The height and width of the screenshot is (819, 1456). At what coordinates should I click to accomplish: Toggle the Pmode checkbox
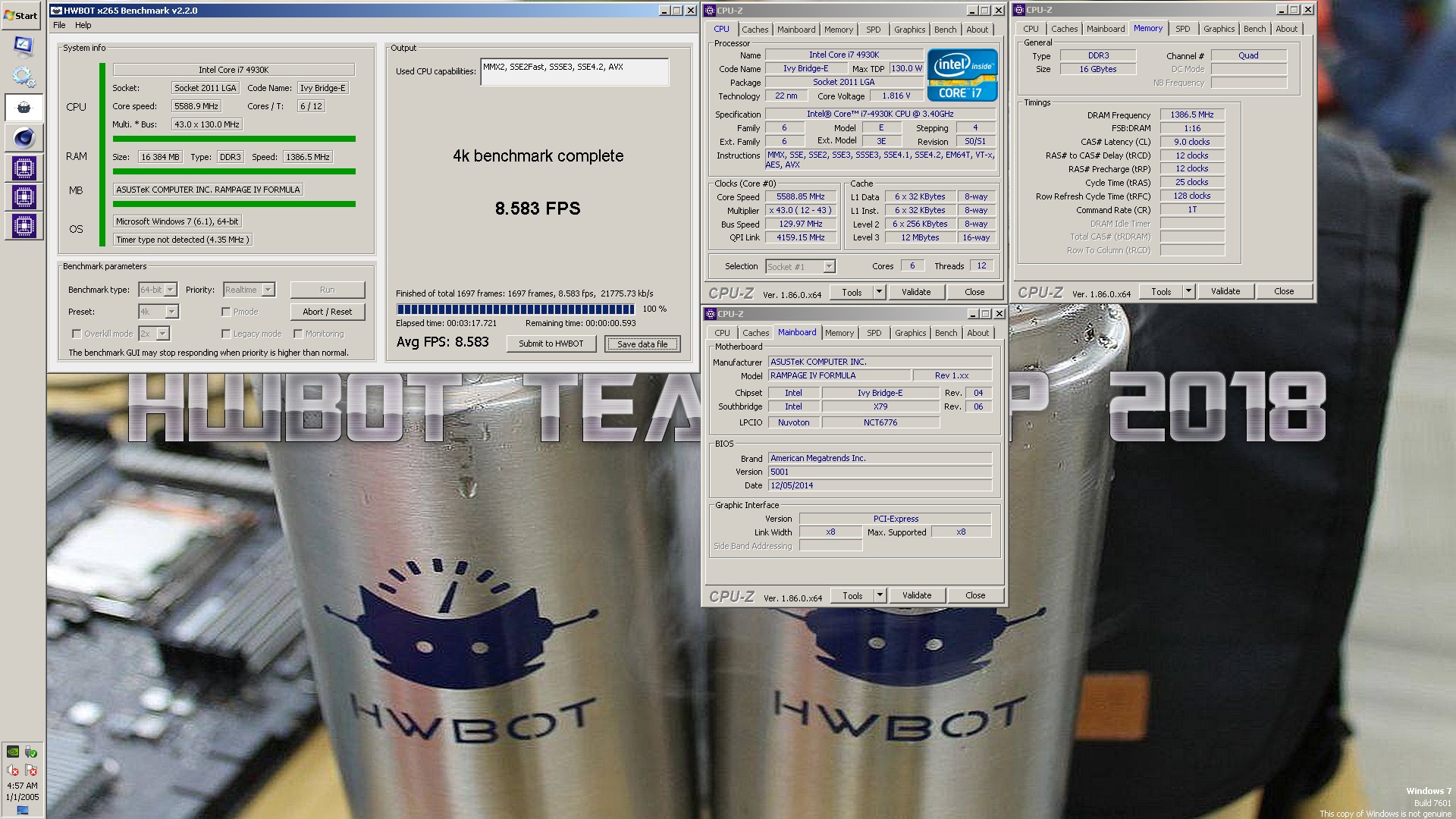click(x=226, y=312)
